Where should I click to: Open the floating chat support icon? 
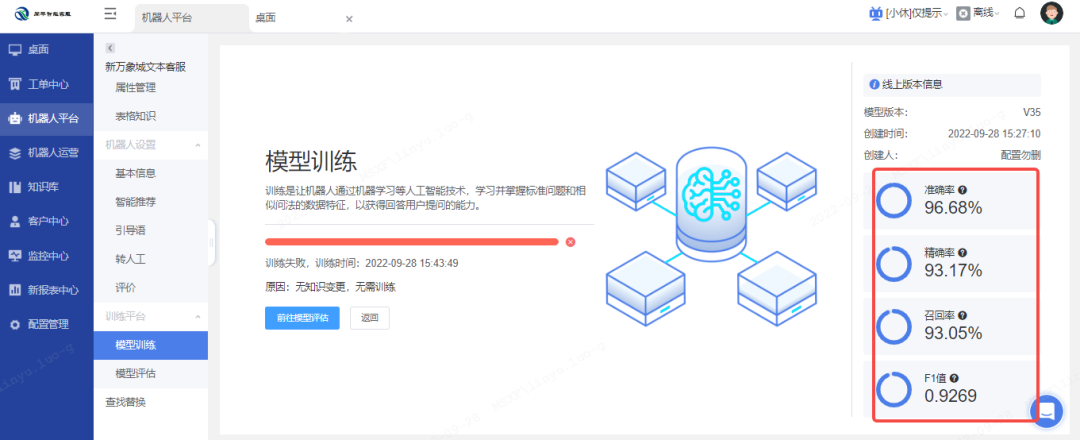click(x=1046, y=410)
